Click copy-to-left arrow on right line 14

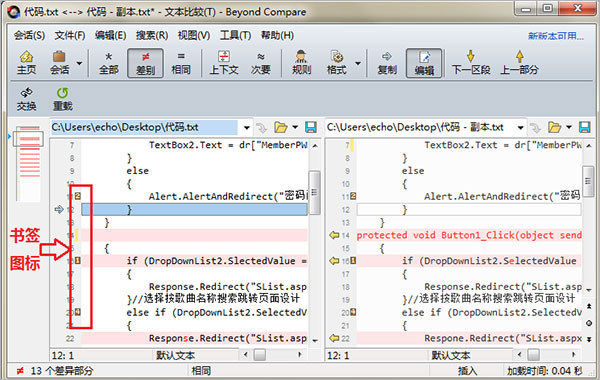tap(334, 235)
